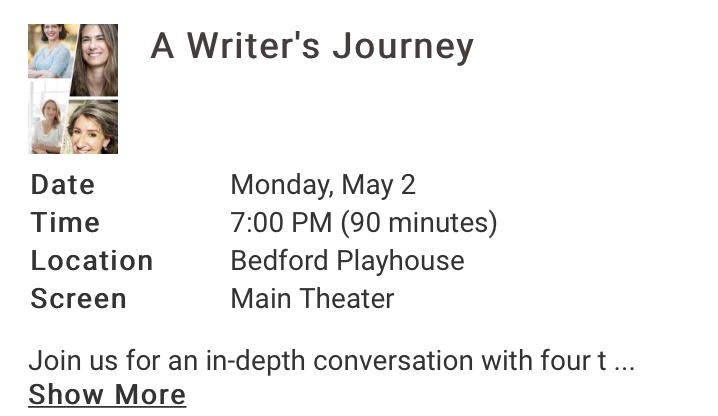
Task: Click the top-right photo of long-haired brunette
Action: coord(95,58)
